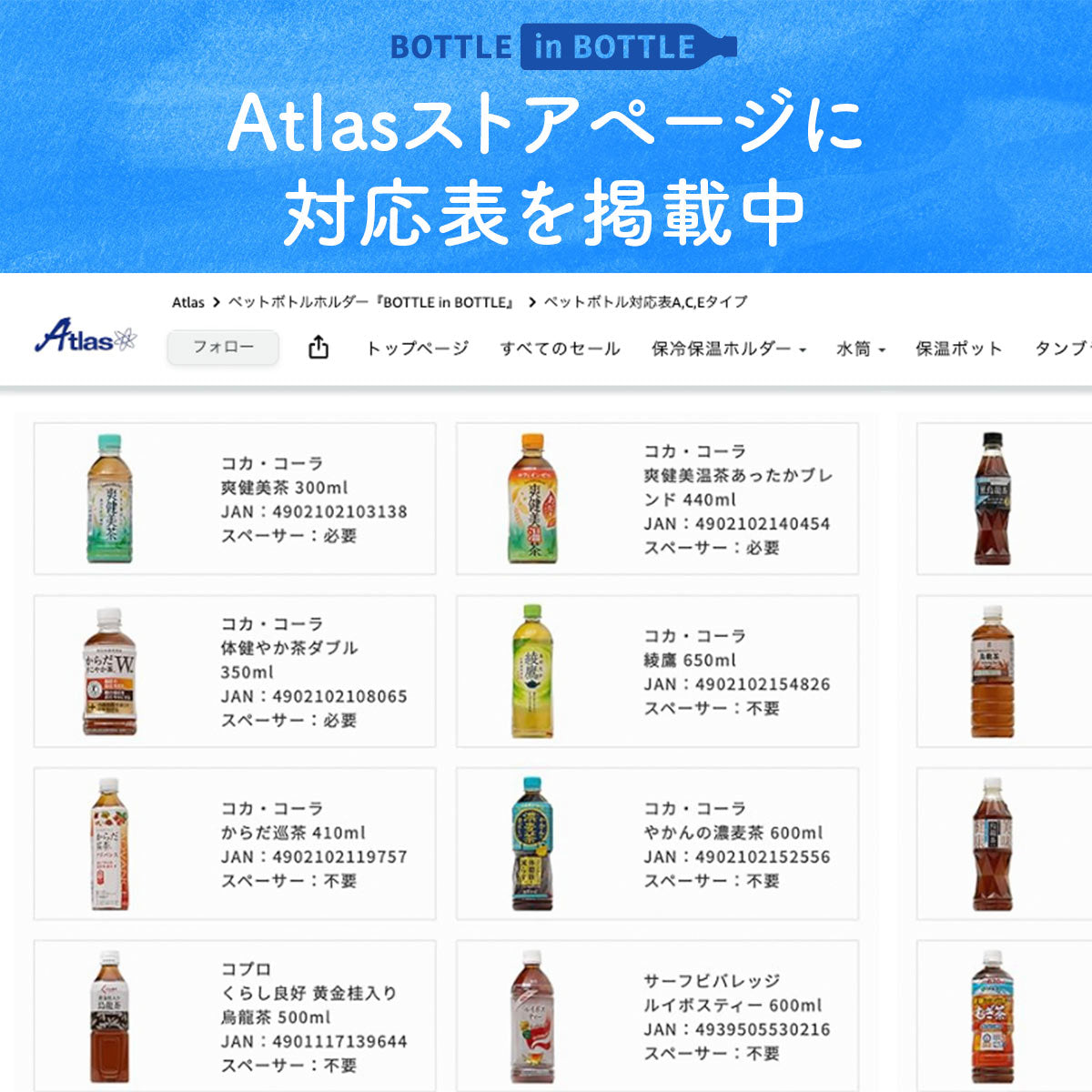This screenshot has width=1092, height=1092.
Task: Open the すべてのセール menu item
Action: click(560, 348)
